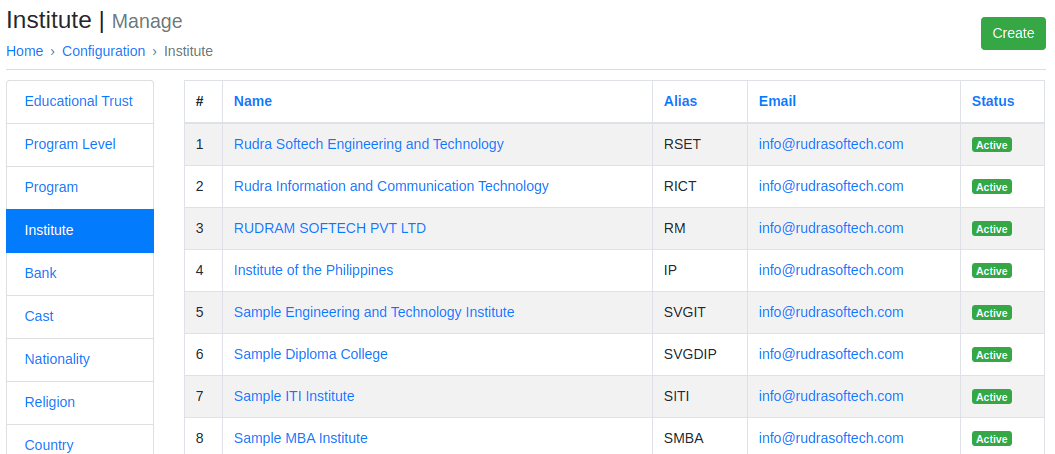Sort table by Name column header
Viewport: 1055px width, 454px height.
tap(253, 101)
